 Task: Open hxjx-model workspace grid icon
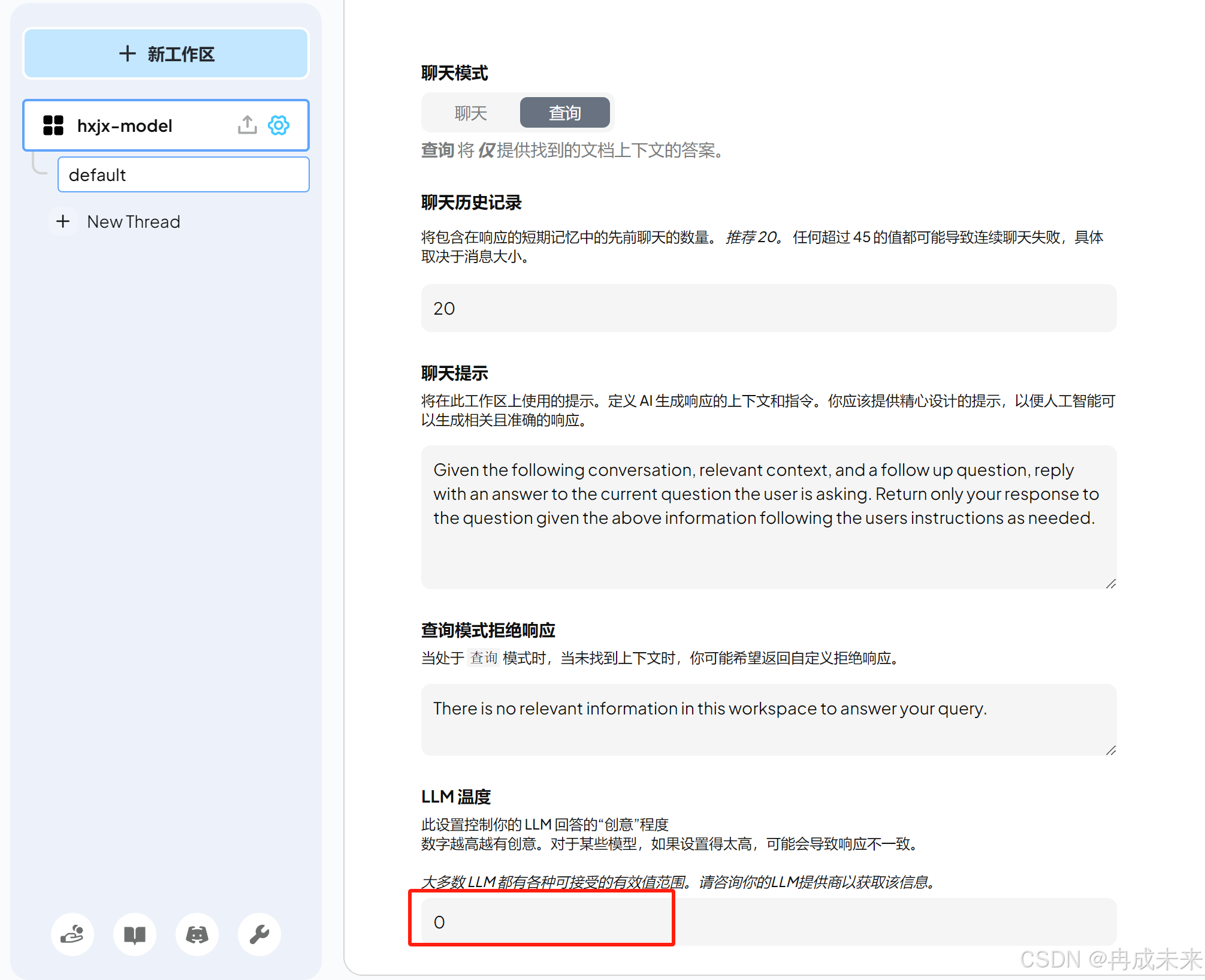point(53,125)
